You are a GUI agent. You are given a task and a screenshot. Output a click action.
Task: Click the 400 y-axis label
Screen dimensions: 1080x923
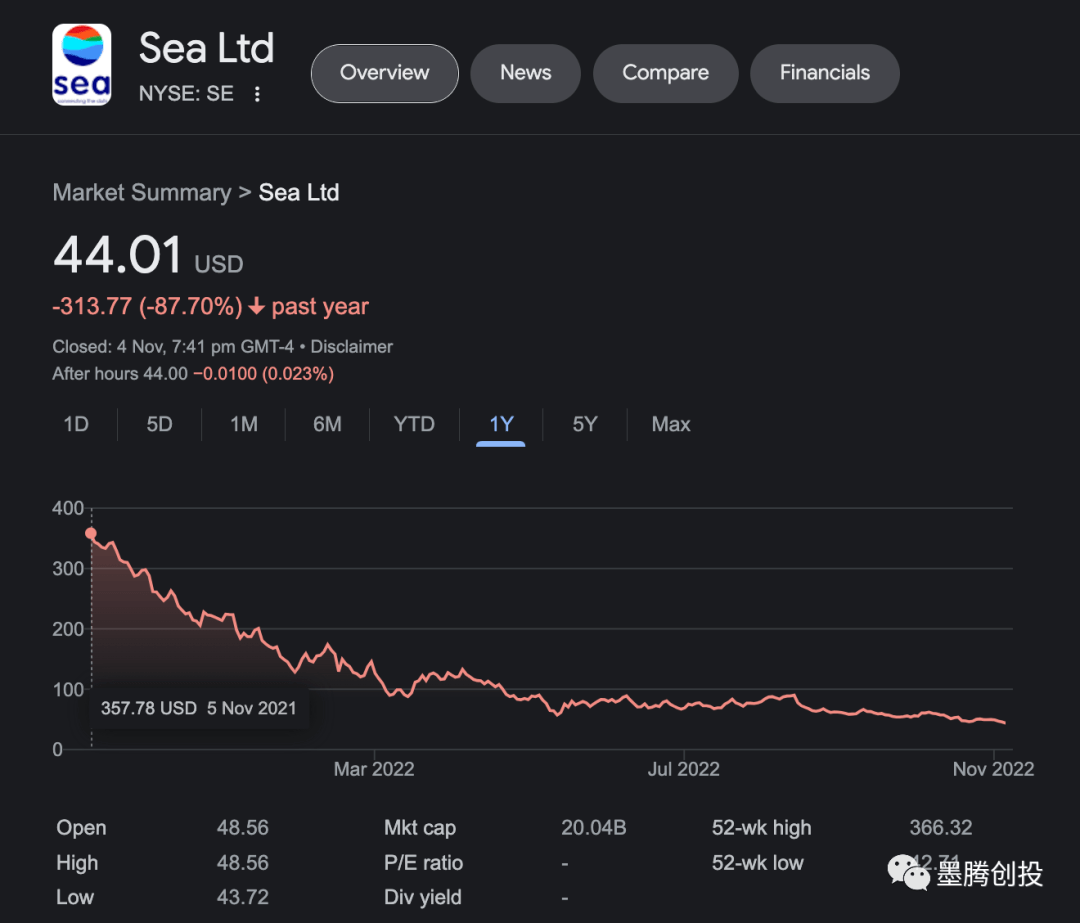[x=68, y=508]
